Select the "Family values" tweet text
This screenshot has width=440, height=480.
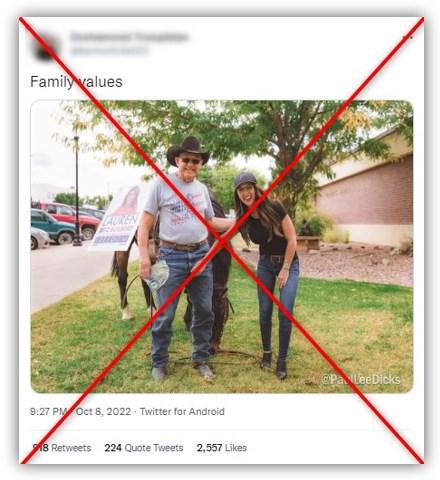tap(76, 82)
